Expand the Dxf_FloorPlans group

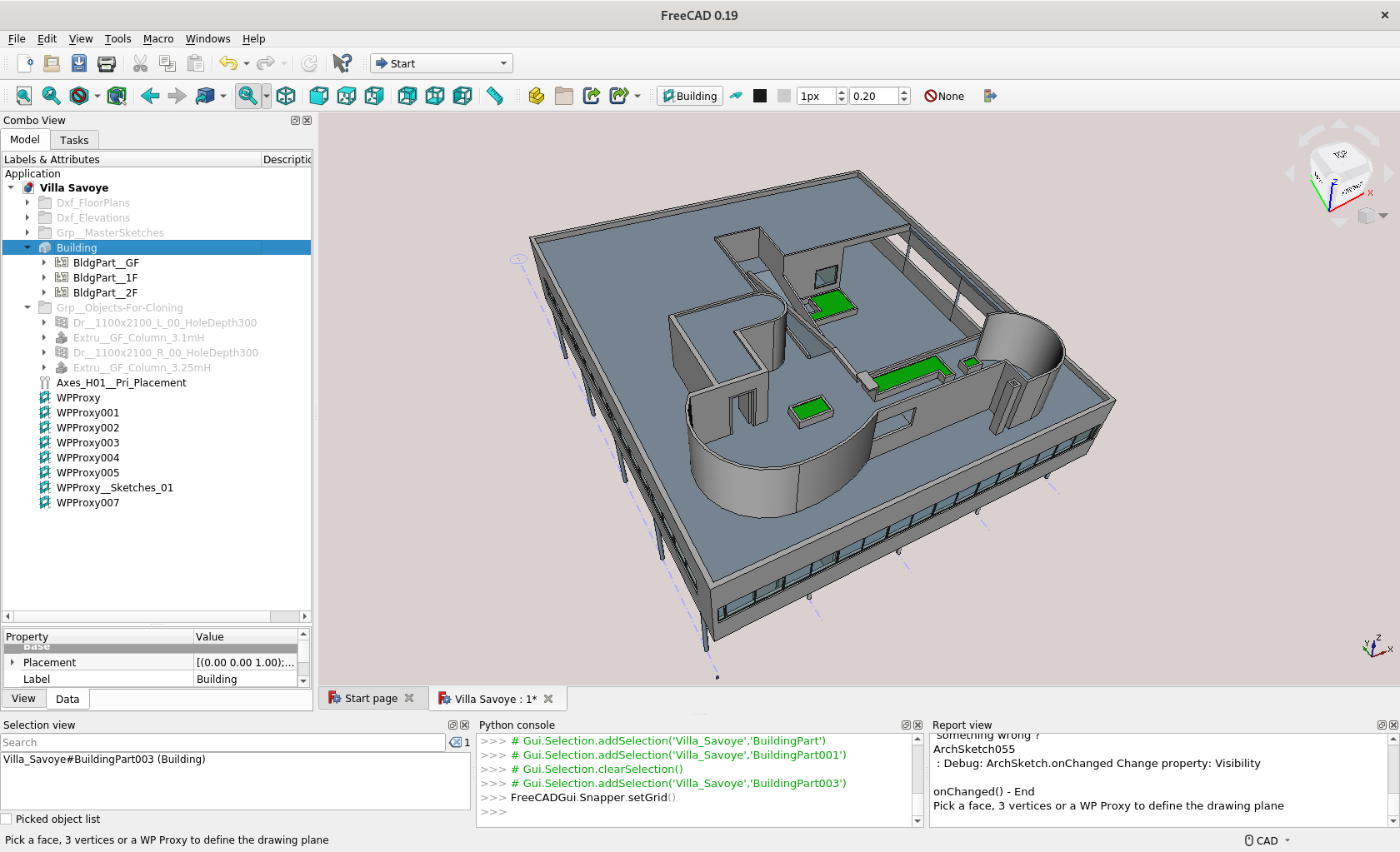pos(27,202)
